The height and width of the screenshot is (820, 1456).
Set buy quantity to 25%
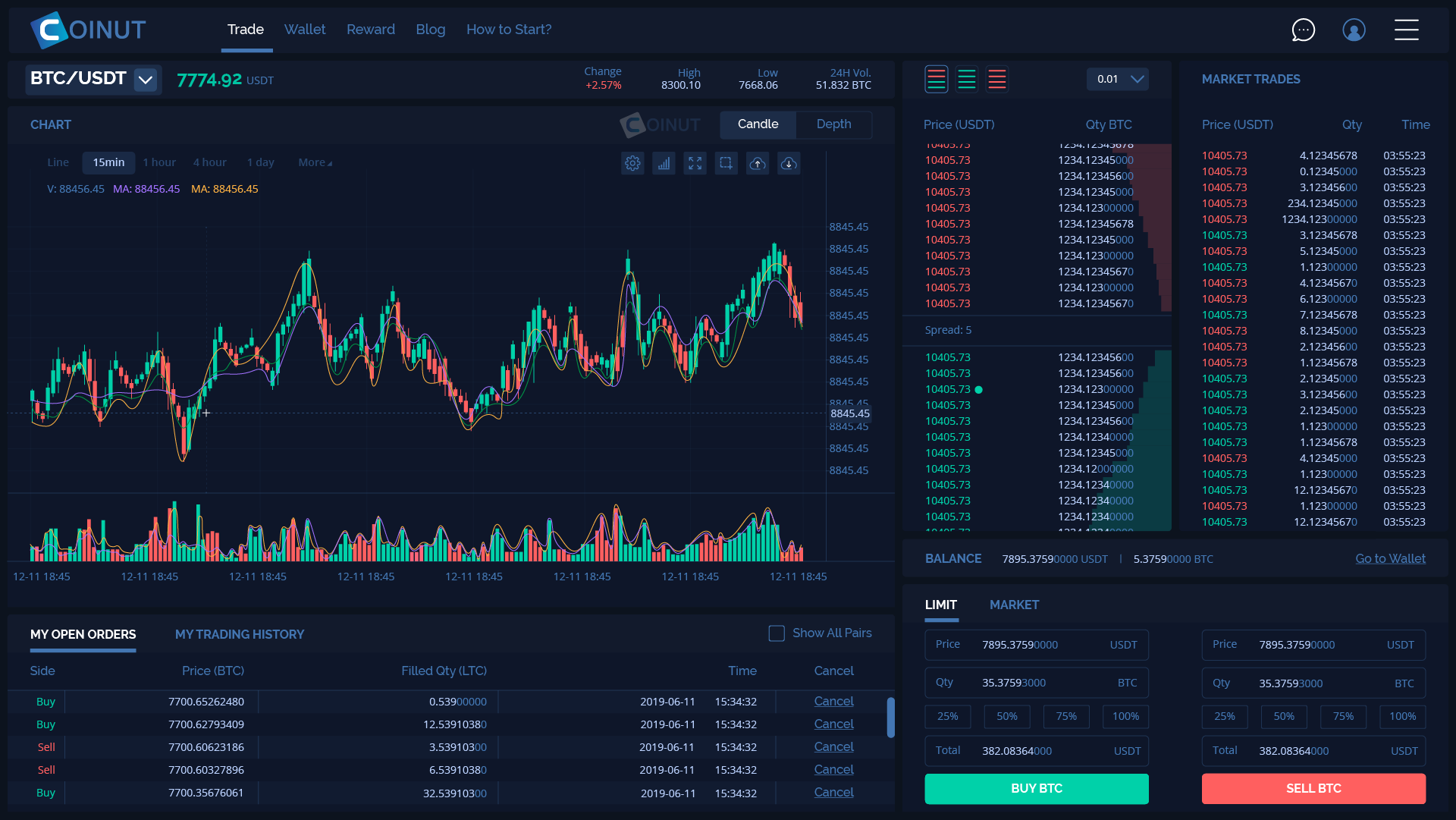pyautogui.click(x=948, y=717)
